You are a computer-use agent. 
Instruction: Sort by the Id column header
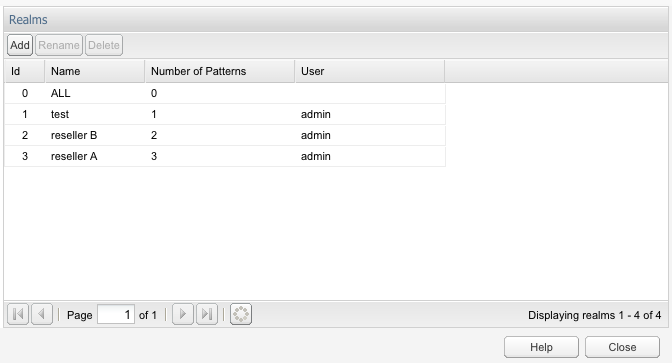click(24, 71)
